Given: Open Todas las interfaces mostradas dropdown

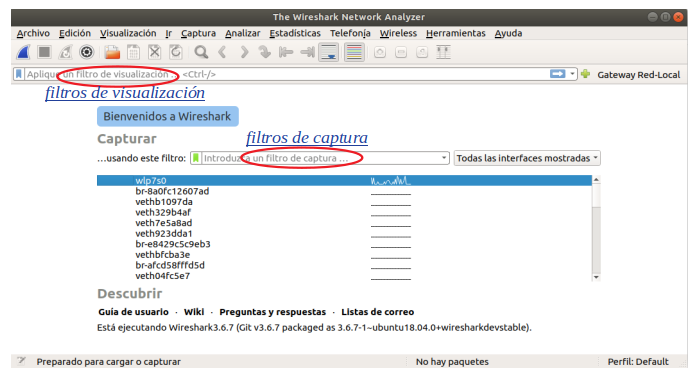Looking at the screenshot, I should [x=527, y=158].
